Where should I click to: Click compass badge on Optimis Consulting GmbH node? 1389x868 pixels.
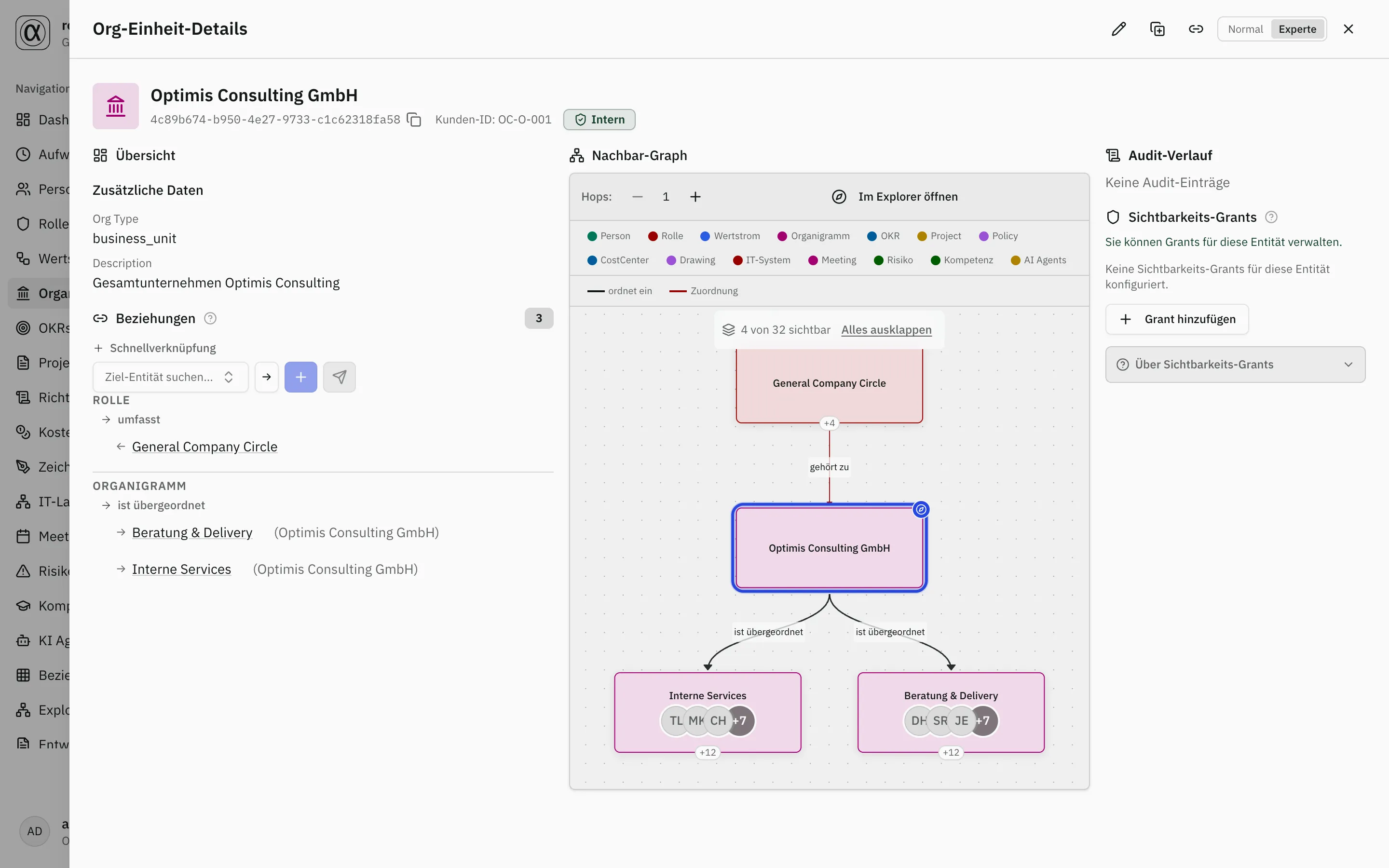tap(921, 509)
